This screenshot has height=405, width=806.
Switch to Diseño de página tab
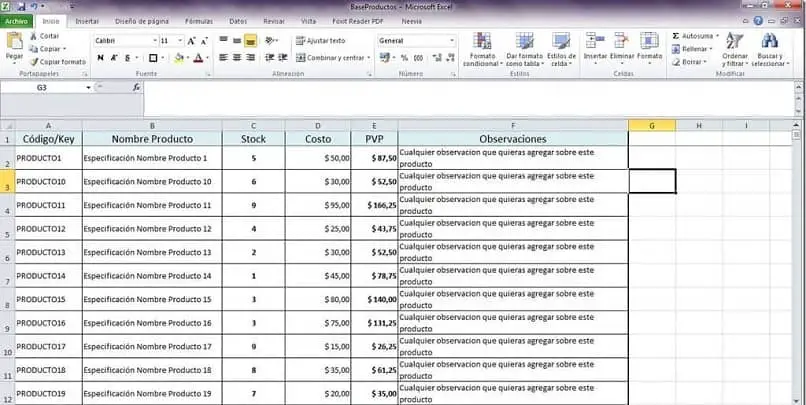pyautogui.click(x=142, y=22)
